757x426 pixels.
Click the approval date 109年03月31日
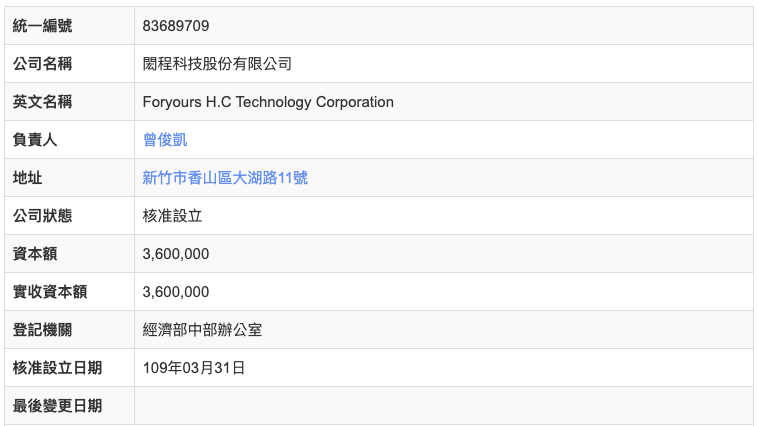194,368
